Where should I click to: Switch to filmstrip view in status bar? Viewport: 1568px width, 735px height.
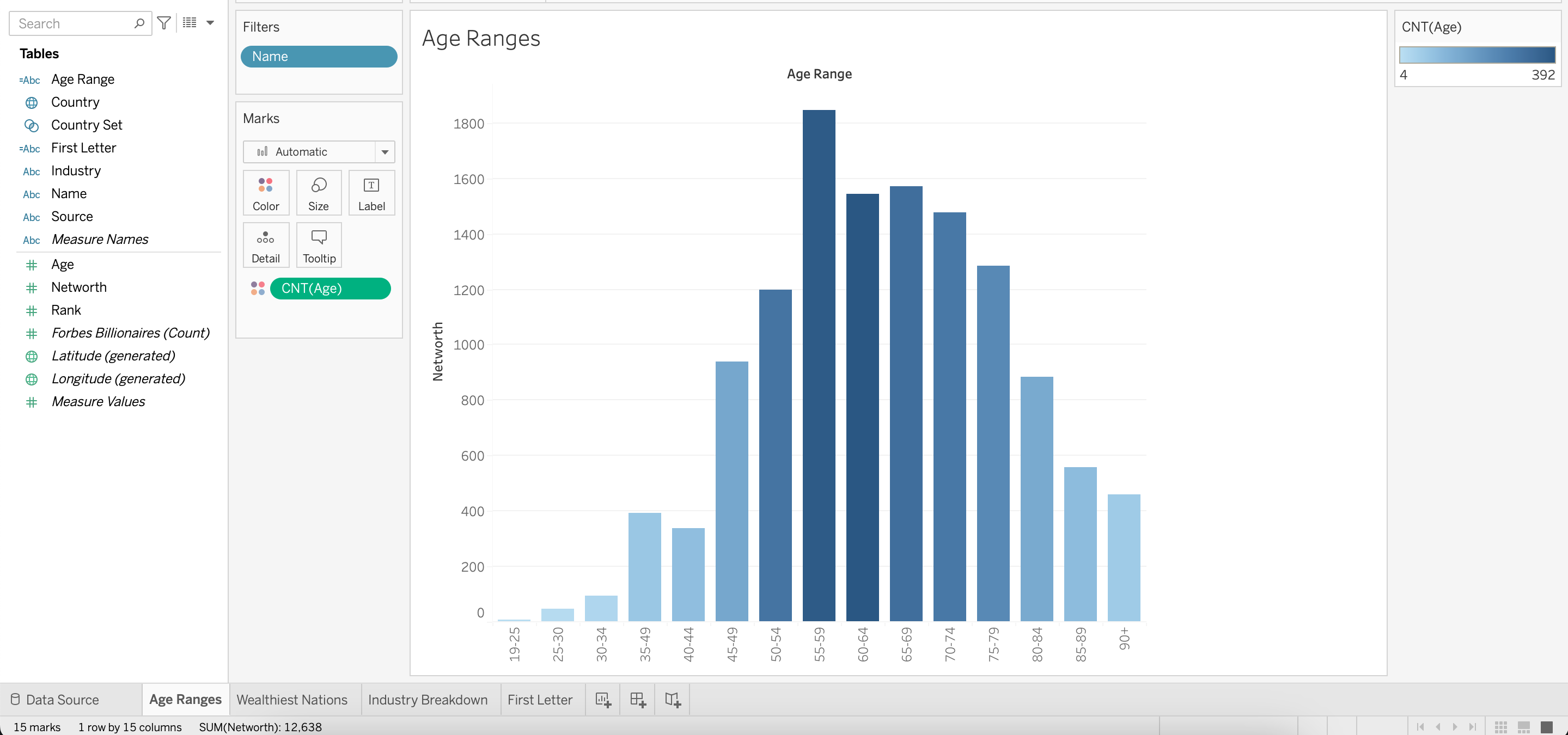[x=1523, y=726]
